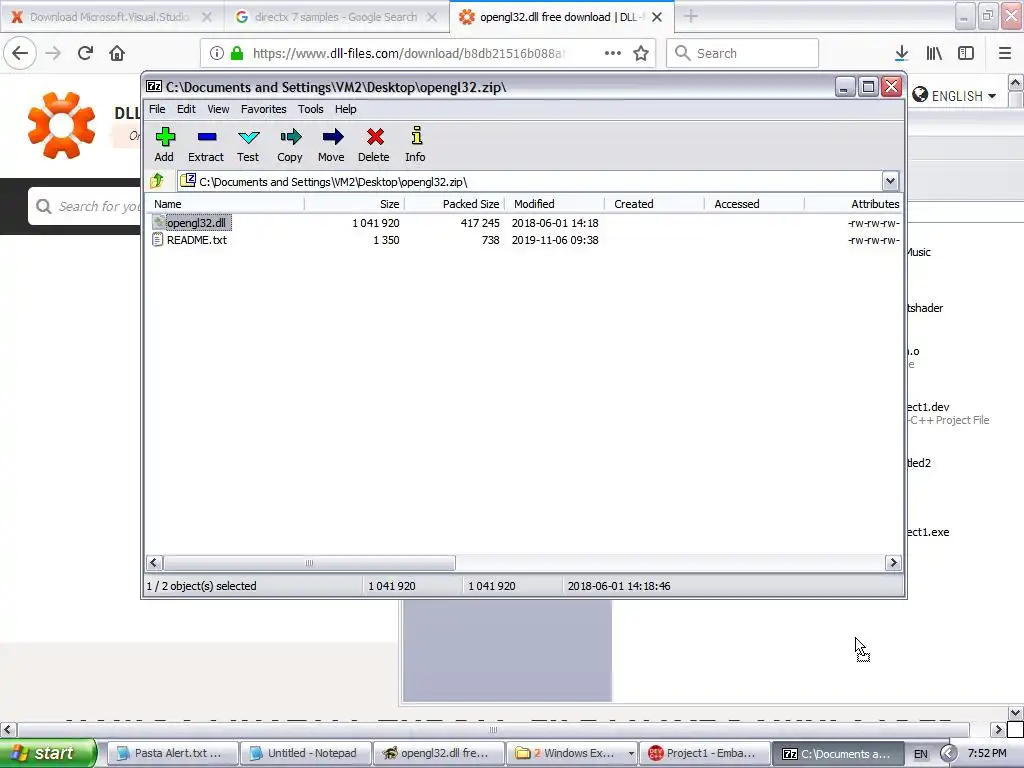Click the Firefox Search box

click(x=742, y=53)
